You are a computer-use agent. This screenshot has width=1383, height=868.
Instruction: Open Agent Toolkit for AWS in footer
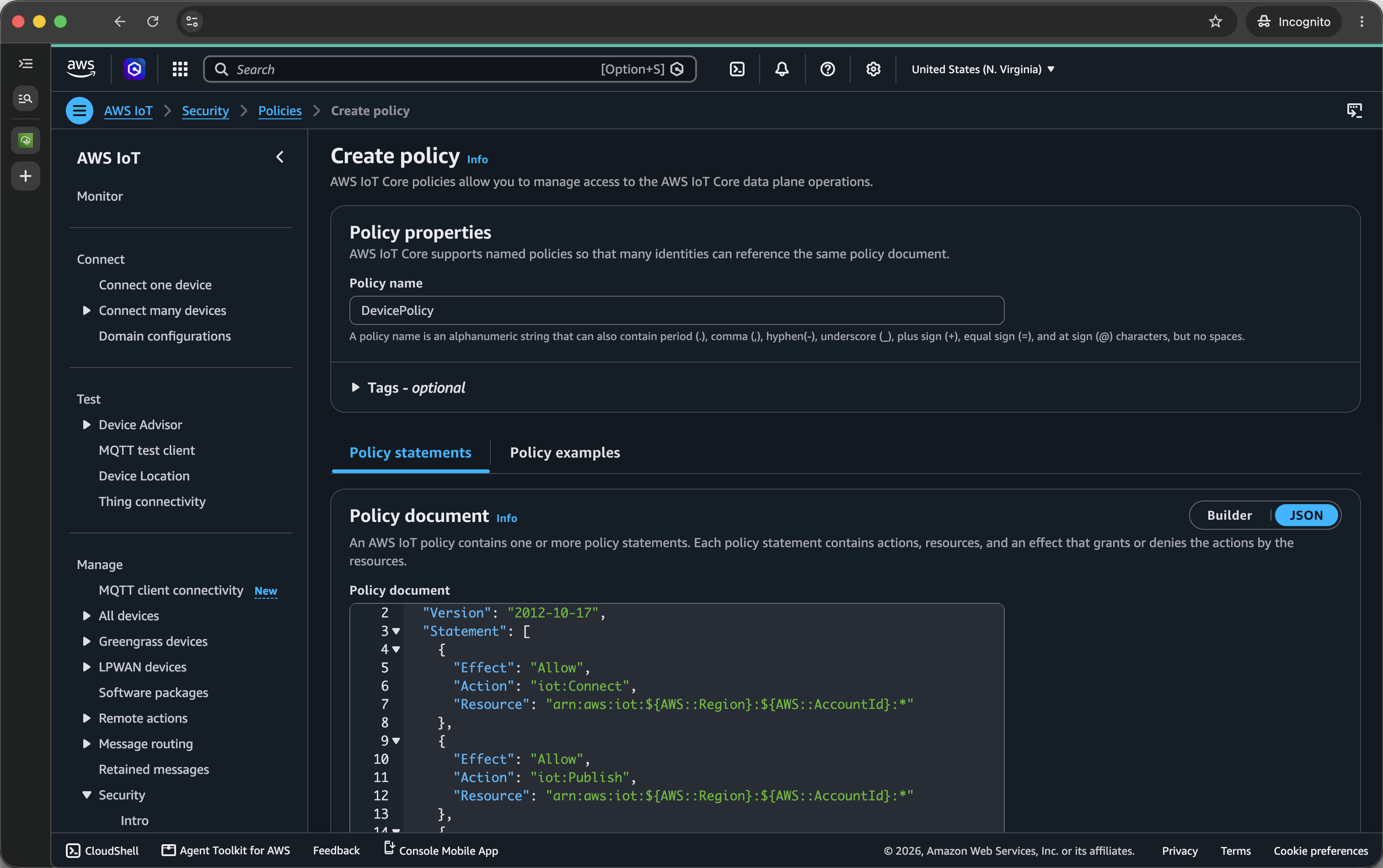point(226,850)
